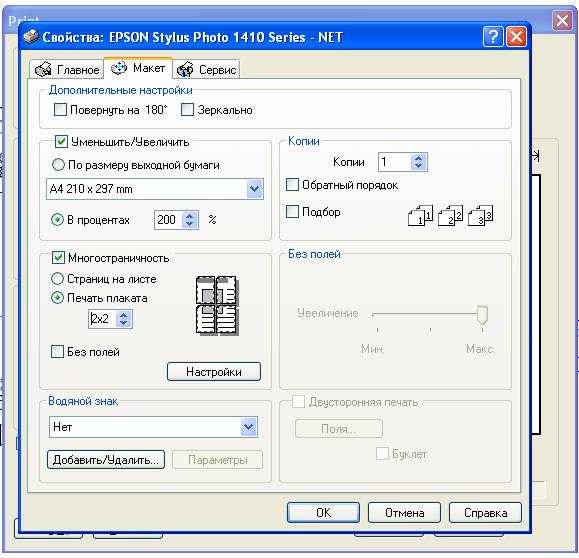The image size is (579, 558).
Task: Click the Добавить/Удалить button
Action: (106, 460)
